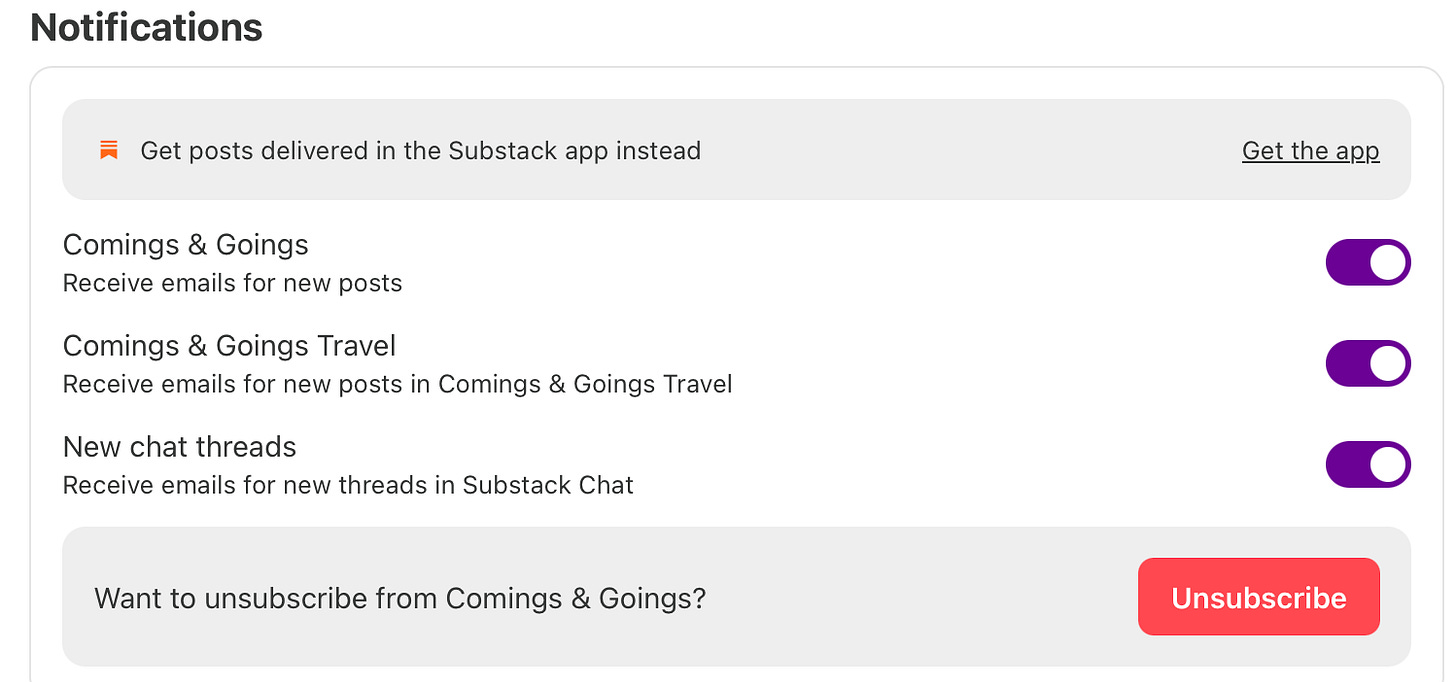Click the "Want to unsubscribe" question text
The width and height of the screenshot is (1456, 682).
[x=400, y=598]
